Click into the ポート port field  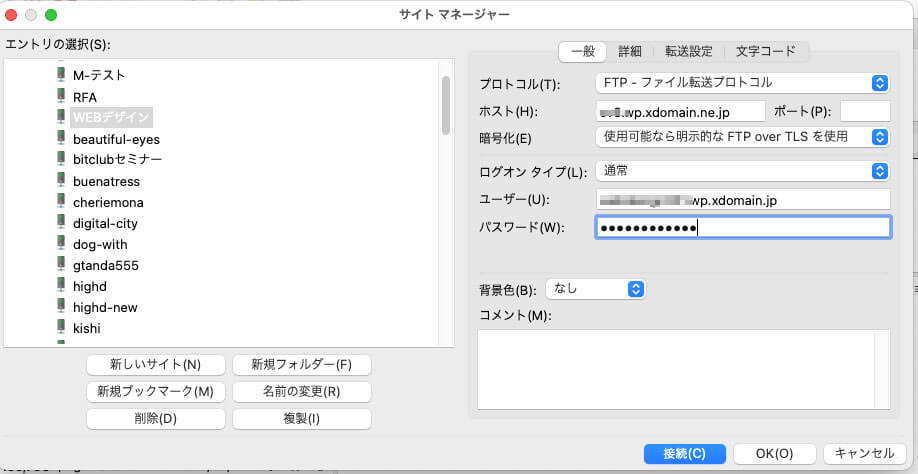pos(864,111)
